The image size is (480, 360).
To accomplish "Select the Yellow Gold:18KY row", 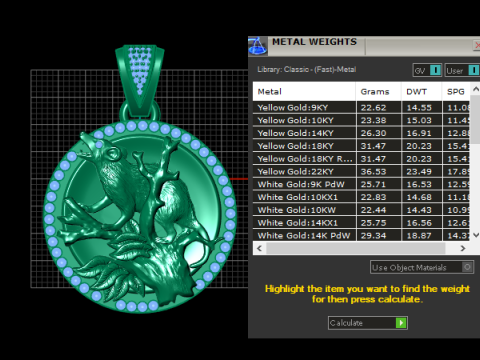I will click(361, 146).
